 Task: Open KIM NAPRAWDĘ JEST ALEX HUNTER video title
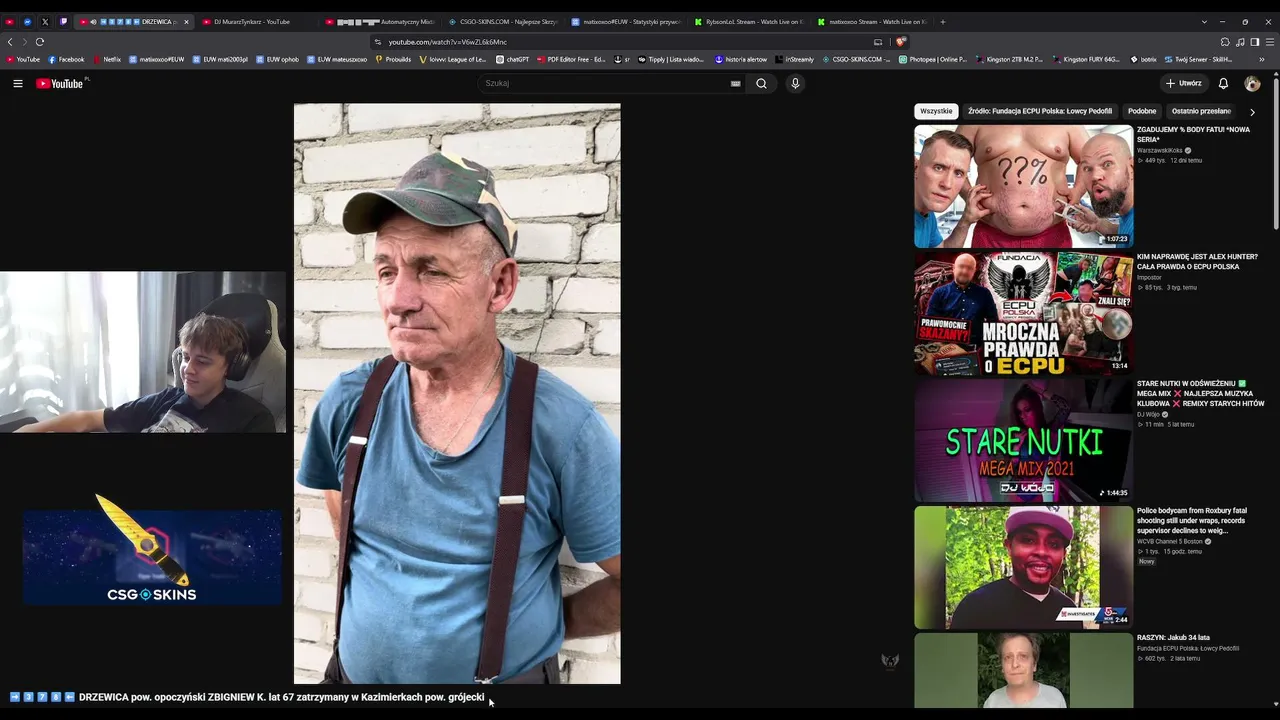tap(1197, 262)
